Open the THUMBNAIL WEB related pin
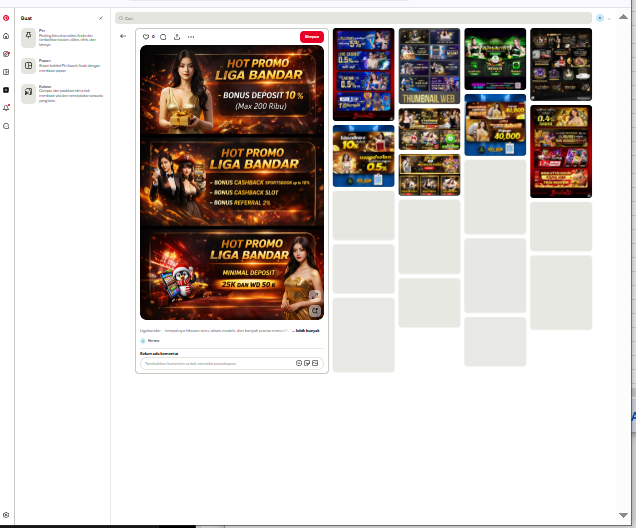The width and height of the screenshot is (636, 528). point(429,66)
